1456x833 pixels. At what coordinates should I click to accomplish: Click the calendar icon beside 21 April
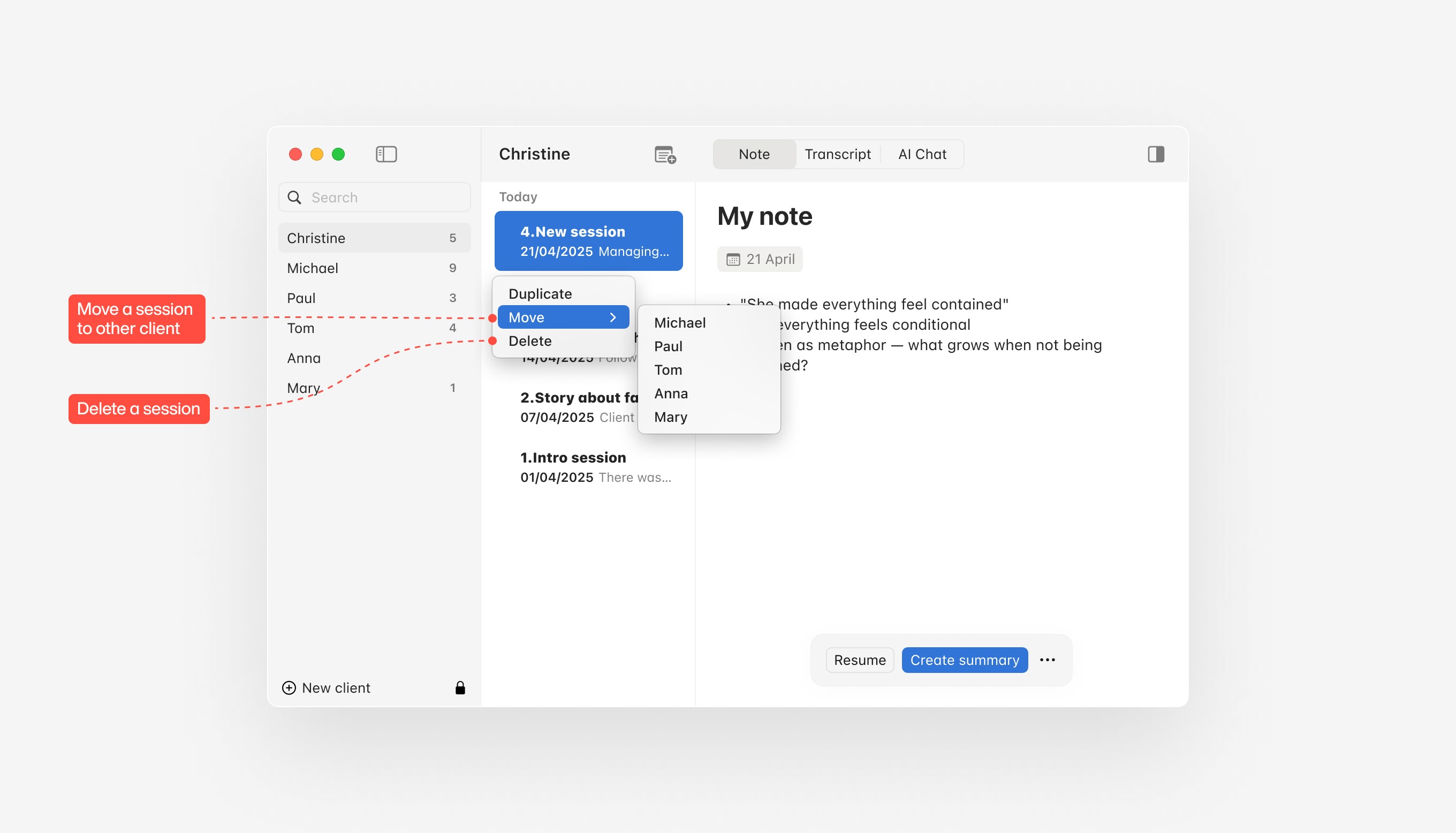[733, 260]
